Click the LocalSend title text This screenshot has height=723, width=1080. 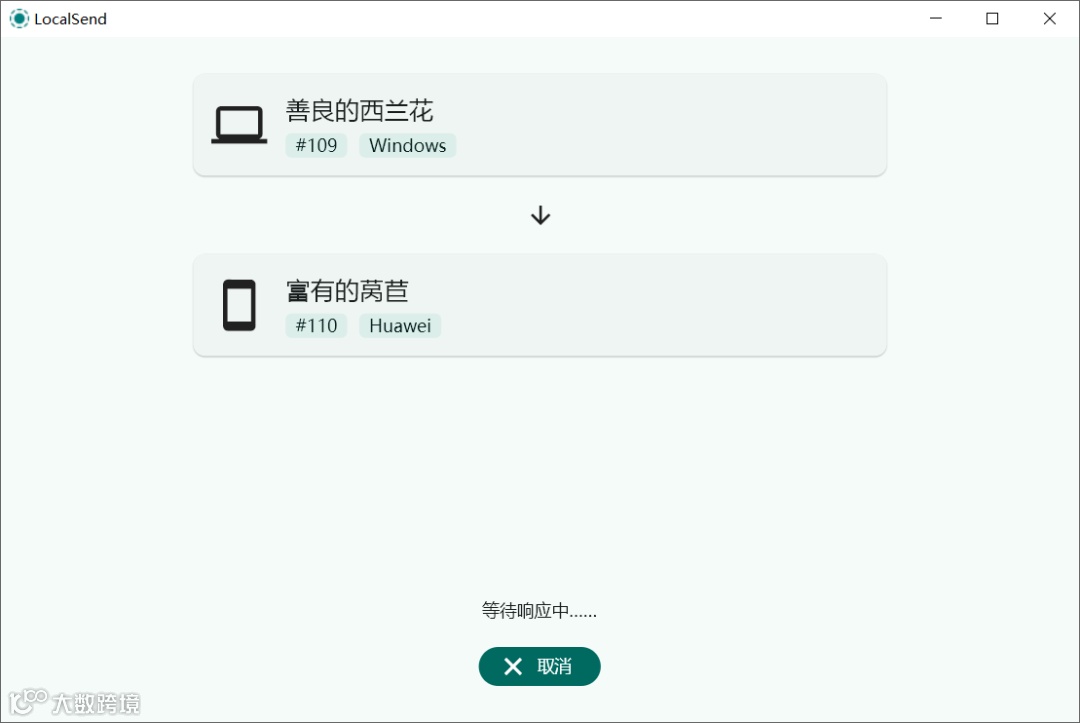pos(70,19)
